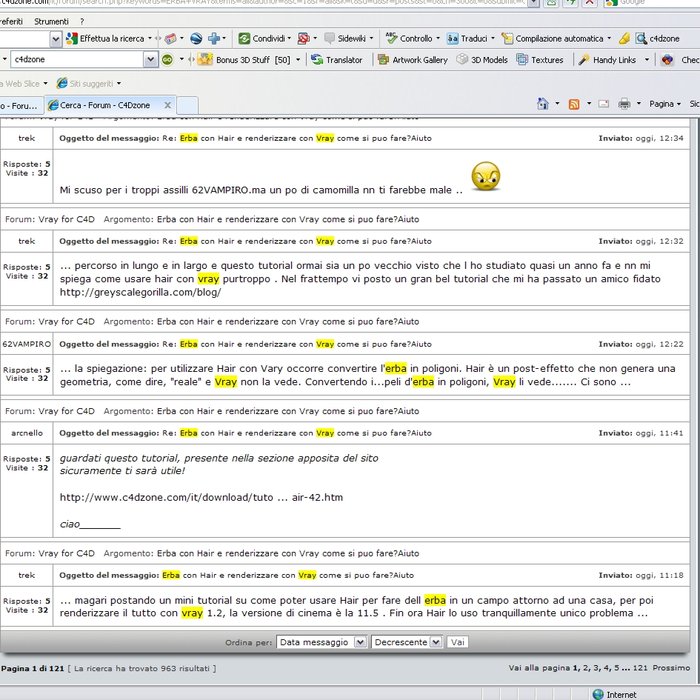The height and width of the screenshot is (700, 700).
Task: Click the blue globe toolbar icon
Action: click(196, 38)
